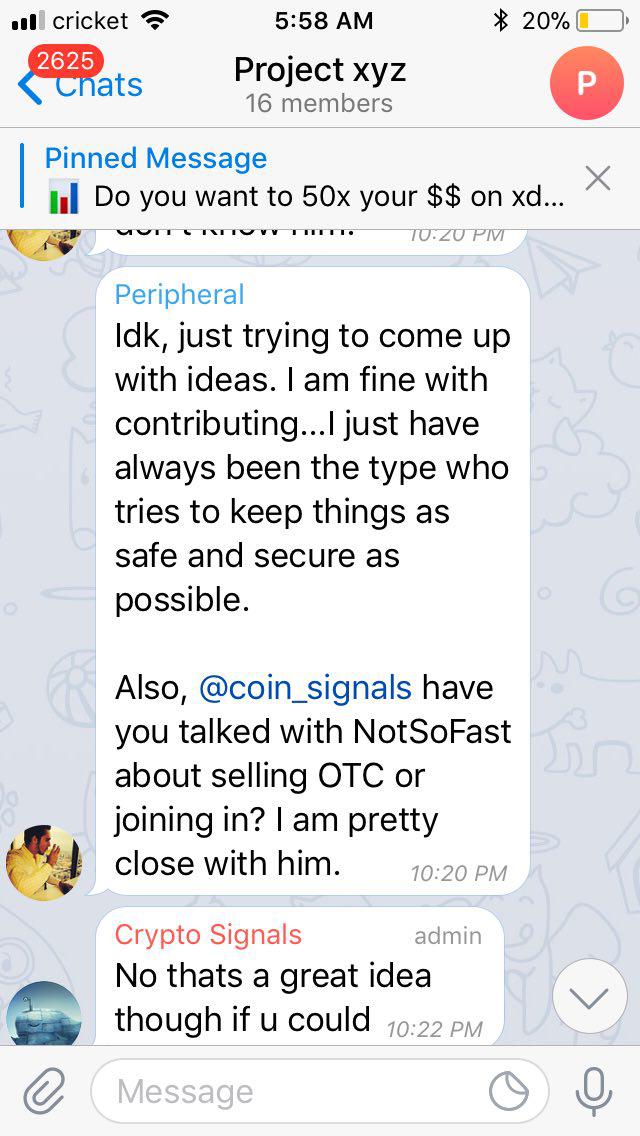Tap the bar chart emoji in pinned message

pos(64,196)
